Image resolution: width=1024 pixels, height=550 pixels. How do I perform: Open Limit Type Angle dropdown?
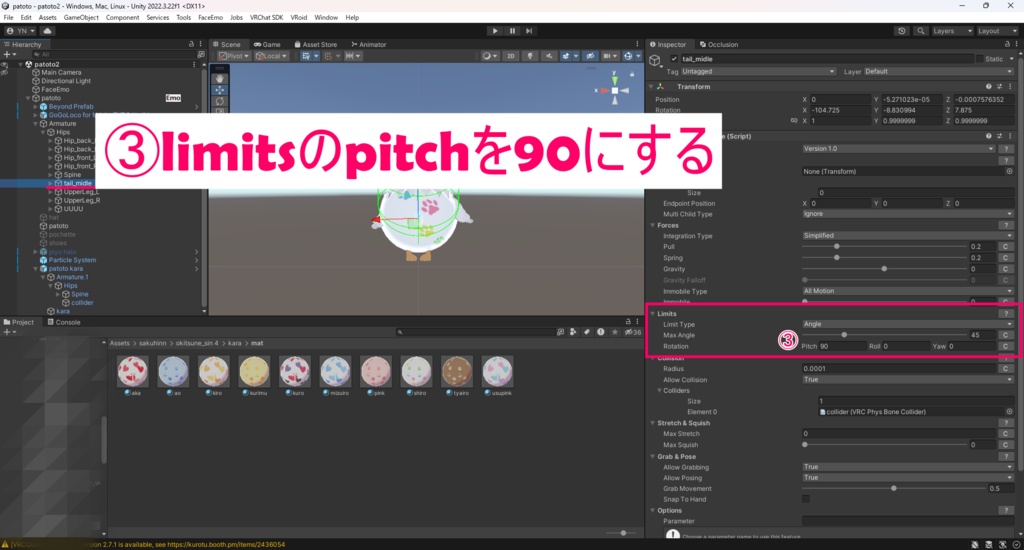tap(908, 324)
